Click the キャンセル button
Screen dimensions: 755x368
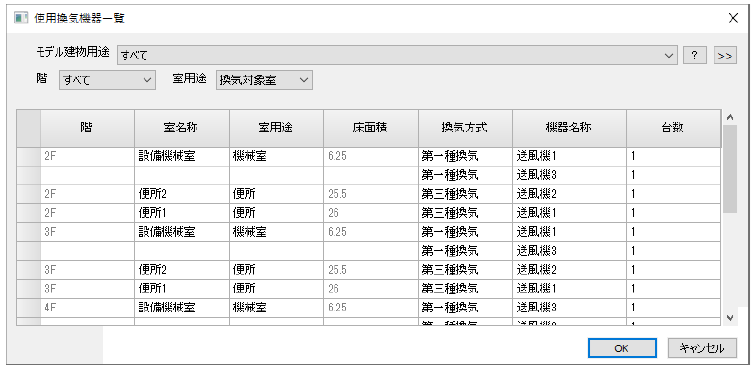pyautogui.click(x=702, y=348)
